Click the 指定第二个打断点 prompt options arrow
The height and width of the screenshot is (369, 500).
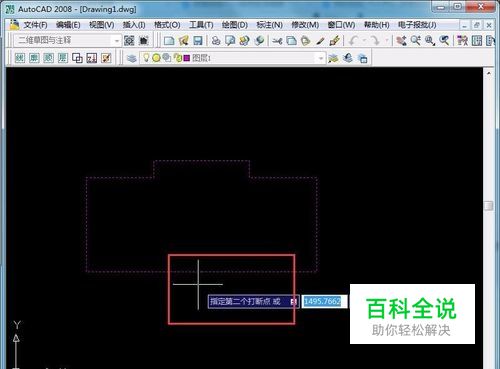[293, 301]
